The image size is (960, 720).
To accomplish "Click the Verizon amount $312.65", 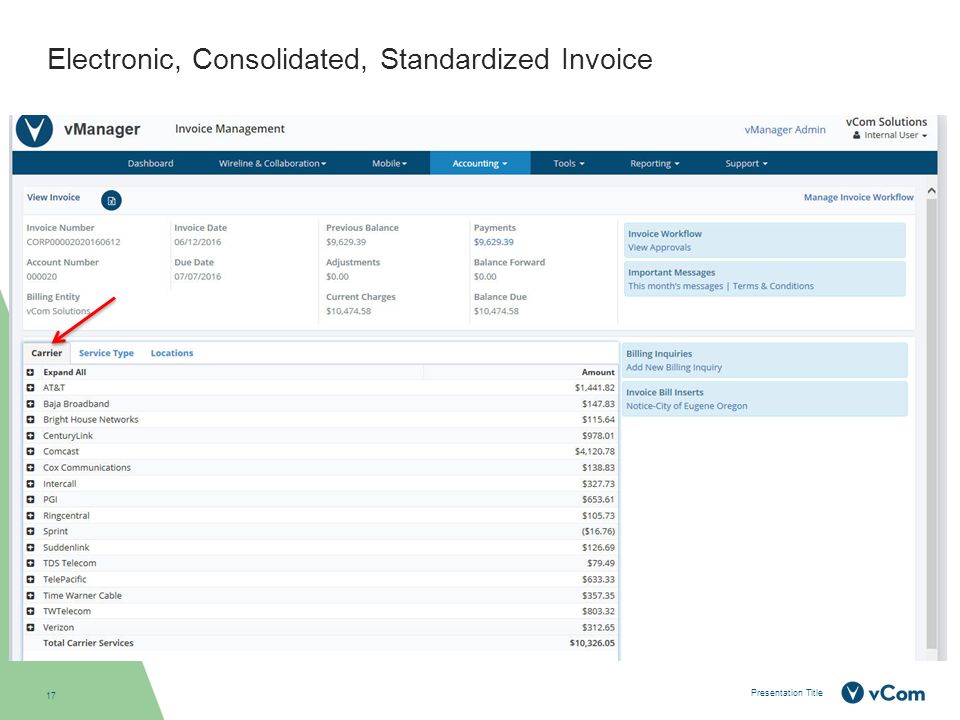I will [x=599, y=628].
